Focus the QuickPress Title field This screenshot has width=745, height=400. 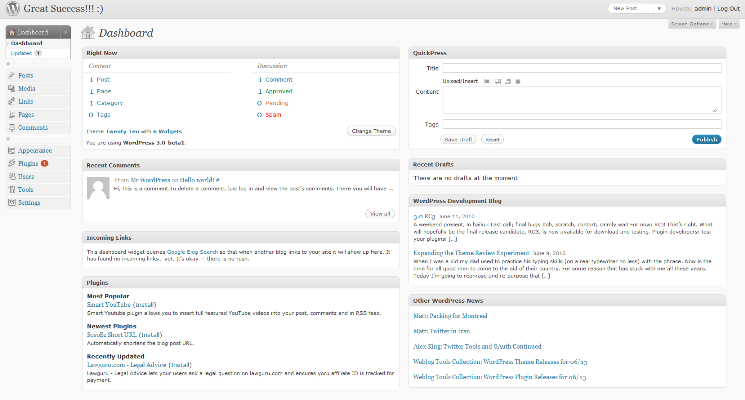582,68
